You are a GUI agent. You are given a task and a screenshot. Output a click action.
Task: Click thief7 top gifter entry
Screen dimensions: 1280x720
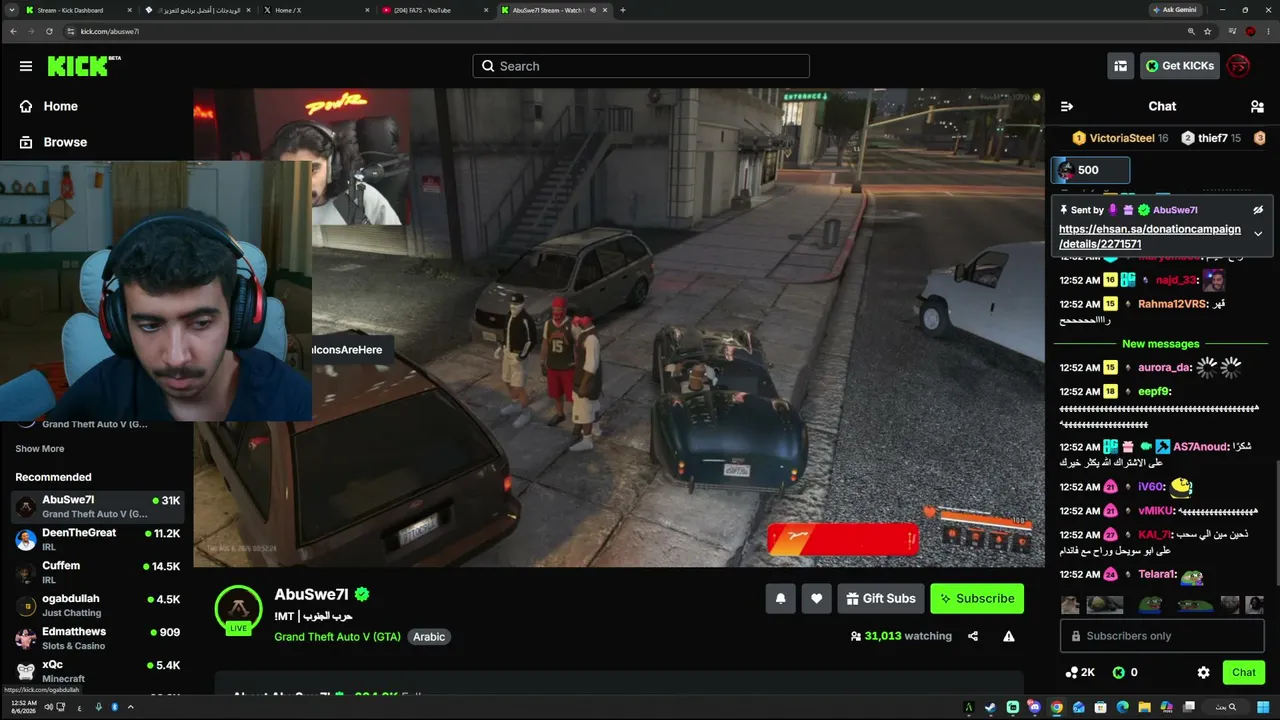1211,138
